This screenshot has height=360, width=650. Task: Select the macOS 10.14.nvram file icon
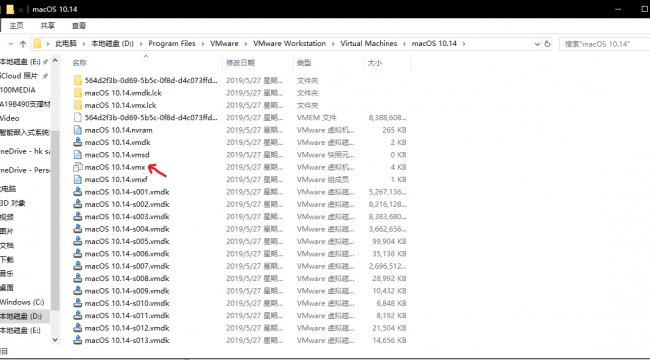tap(78, 130)
